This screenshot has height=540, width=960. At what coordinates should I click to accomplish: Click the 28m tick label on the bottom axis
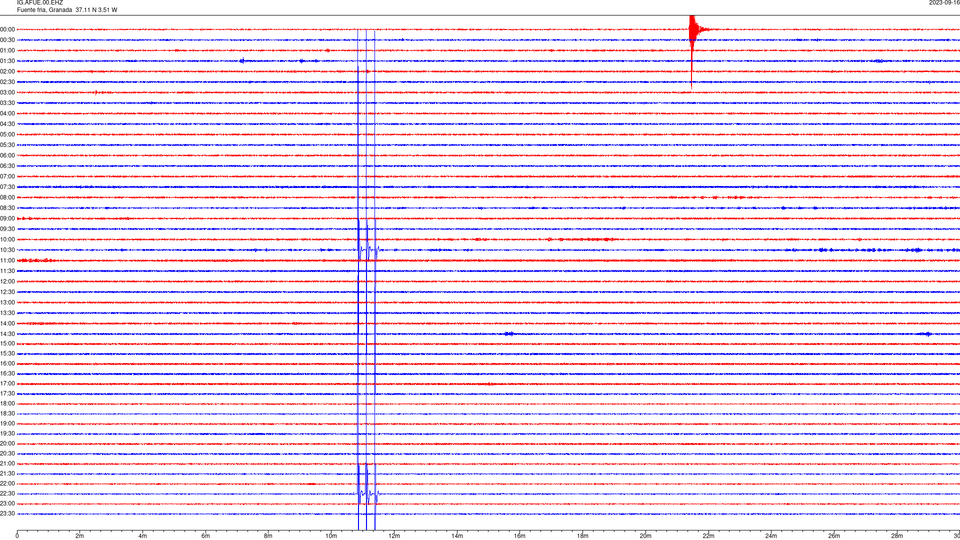897,536
